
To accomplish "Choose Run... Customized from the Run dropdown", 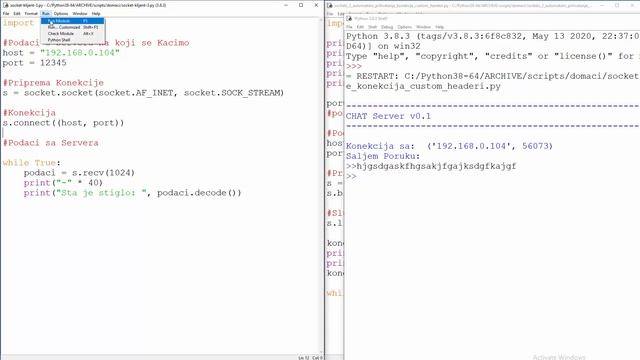I will pos(72,27).
